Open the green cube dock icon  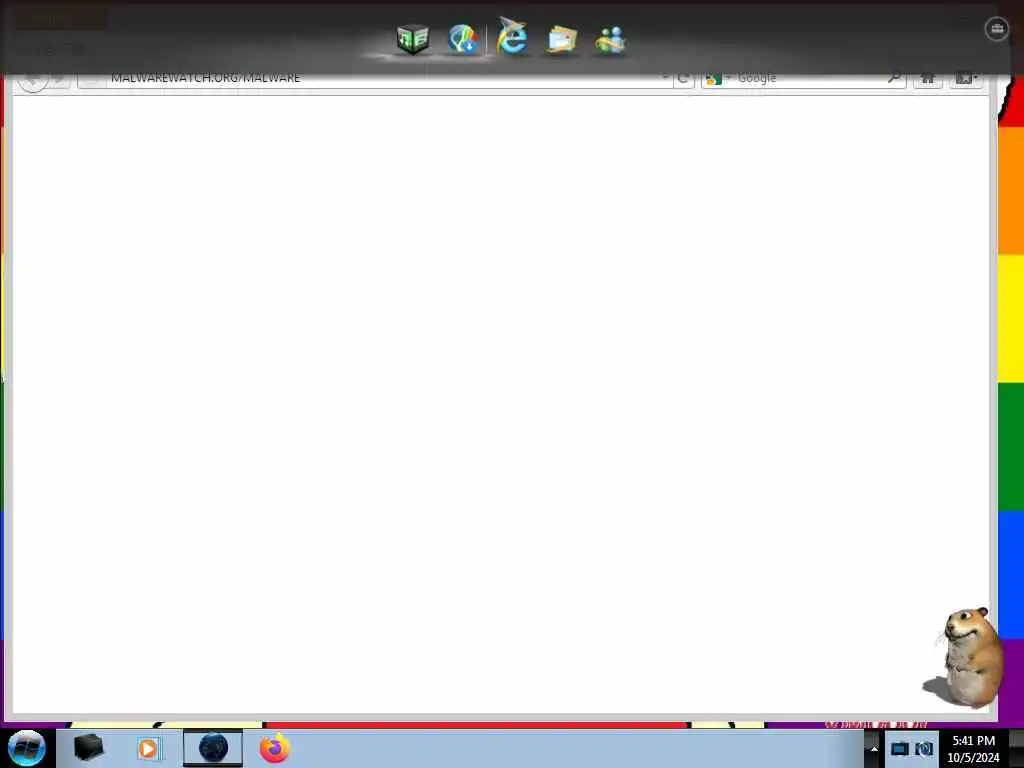pos(413,39)
